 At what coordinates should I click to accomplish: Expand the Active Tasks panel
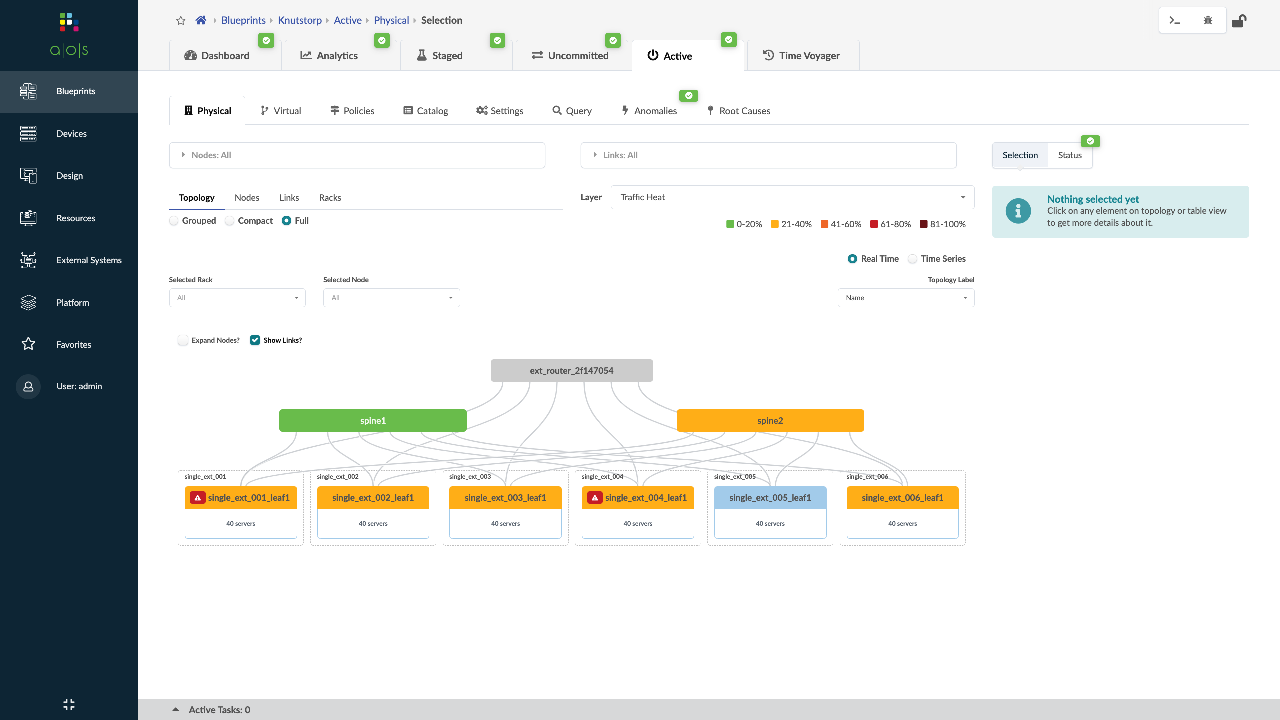pos(176,710)
